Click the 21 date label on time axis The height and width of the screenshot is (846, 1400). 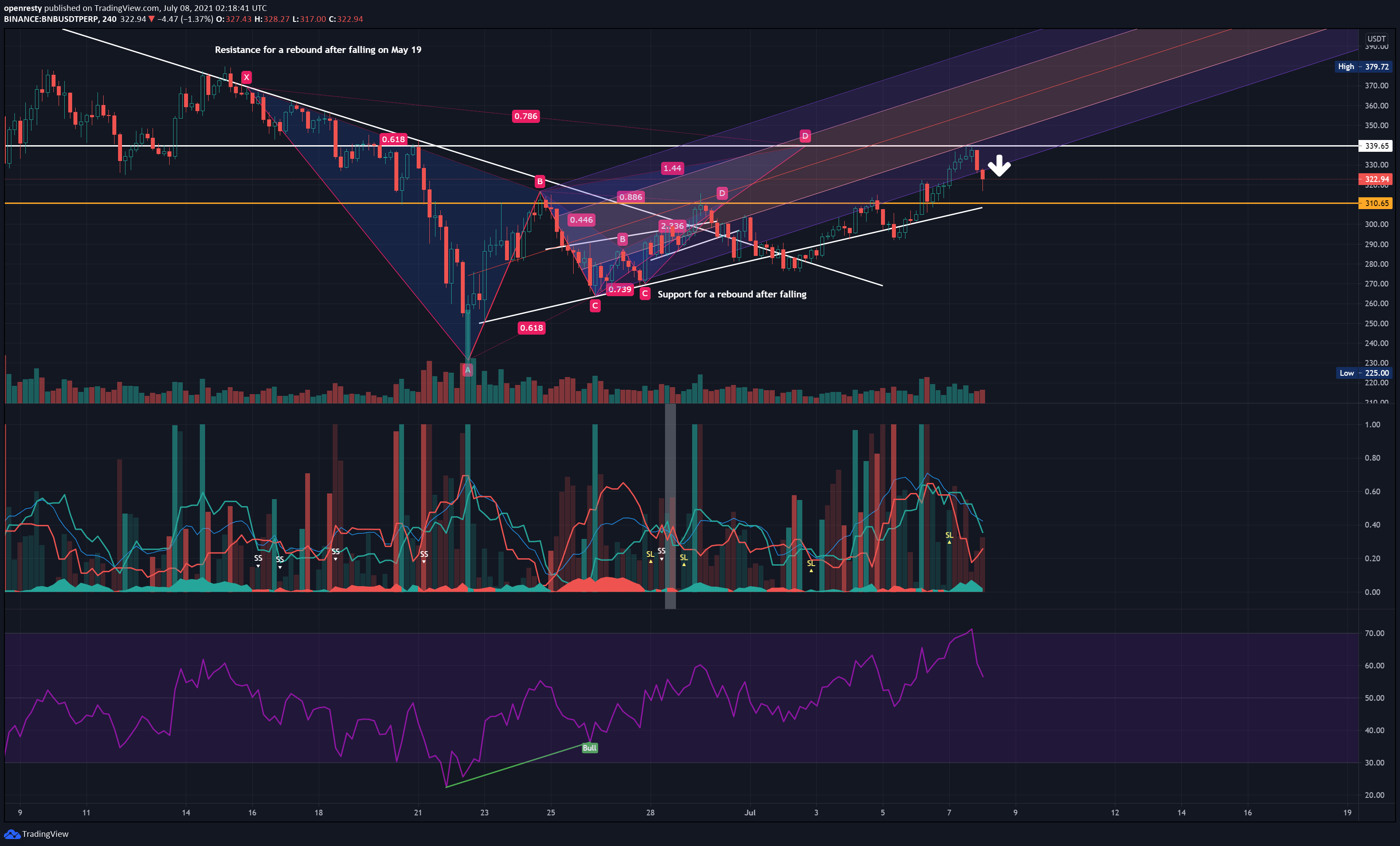418,812
